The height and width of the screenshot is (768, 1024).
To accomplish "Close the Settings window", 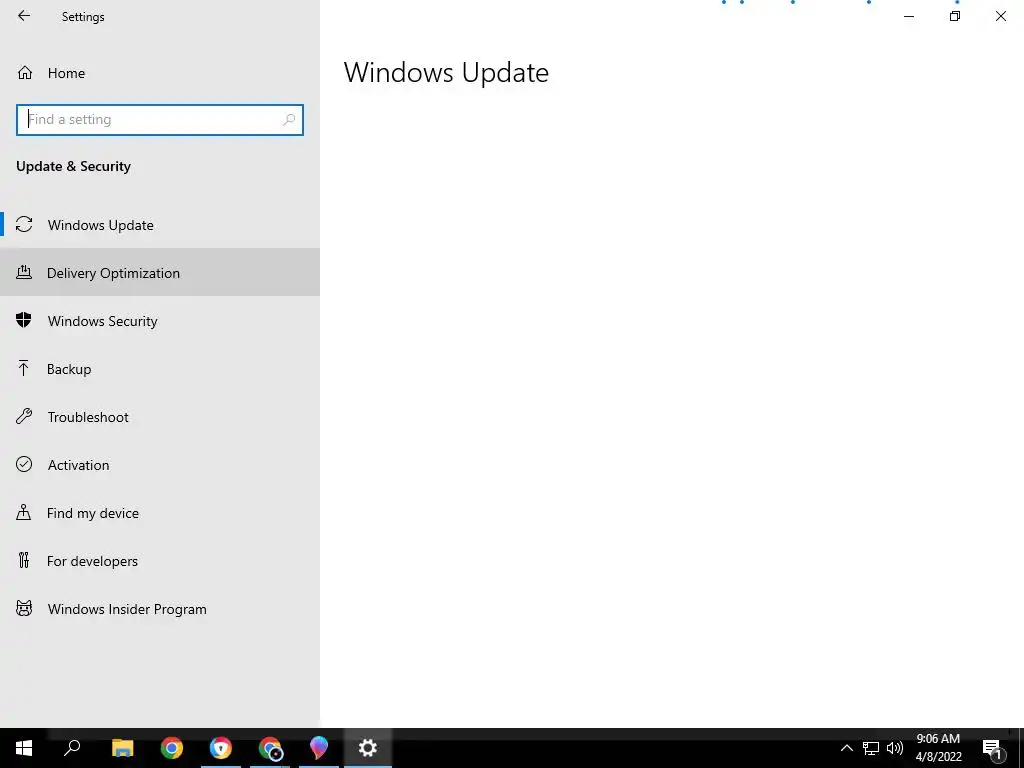I will 1000,16.
